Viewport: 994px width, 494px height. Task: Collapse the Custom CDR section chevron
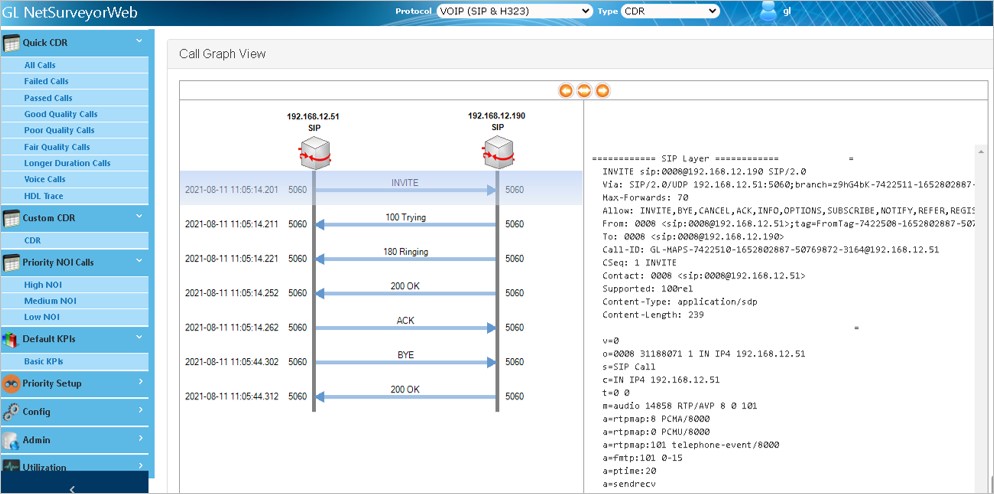(x=139, y=216)
